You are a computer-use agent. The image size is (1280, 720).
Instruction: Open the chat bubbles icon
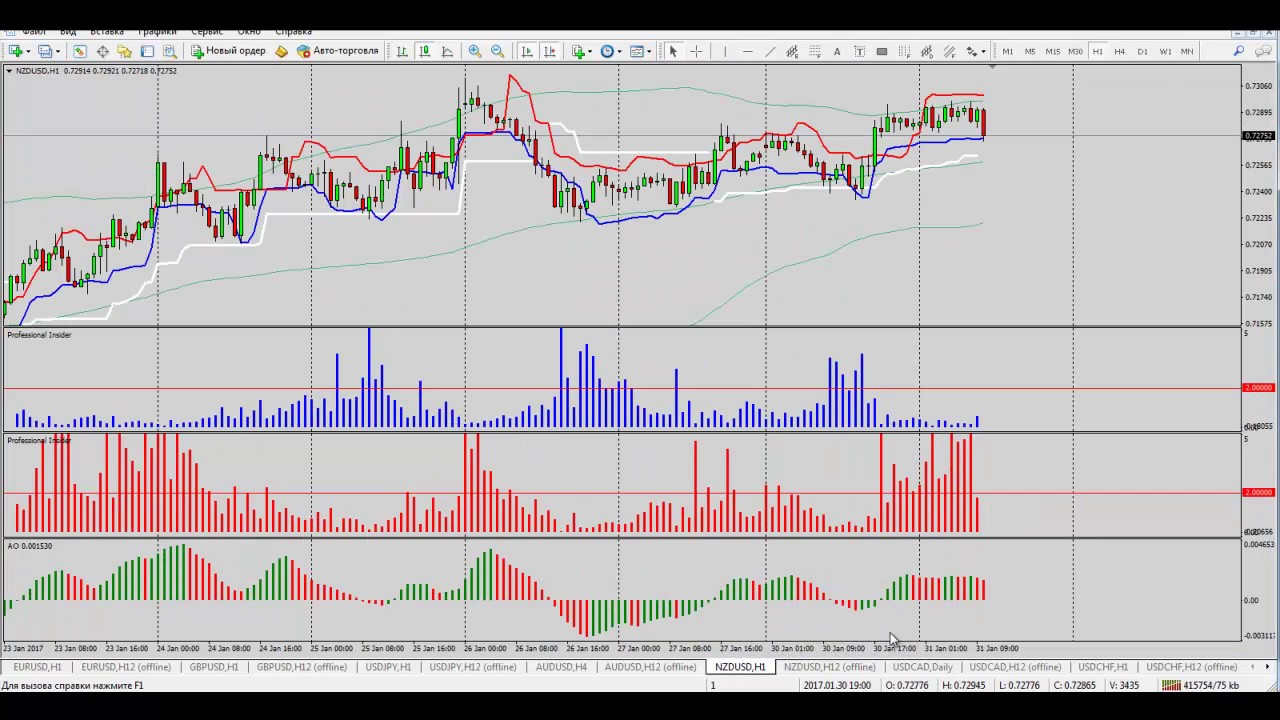click(1263, 51)
